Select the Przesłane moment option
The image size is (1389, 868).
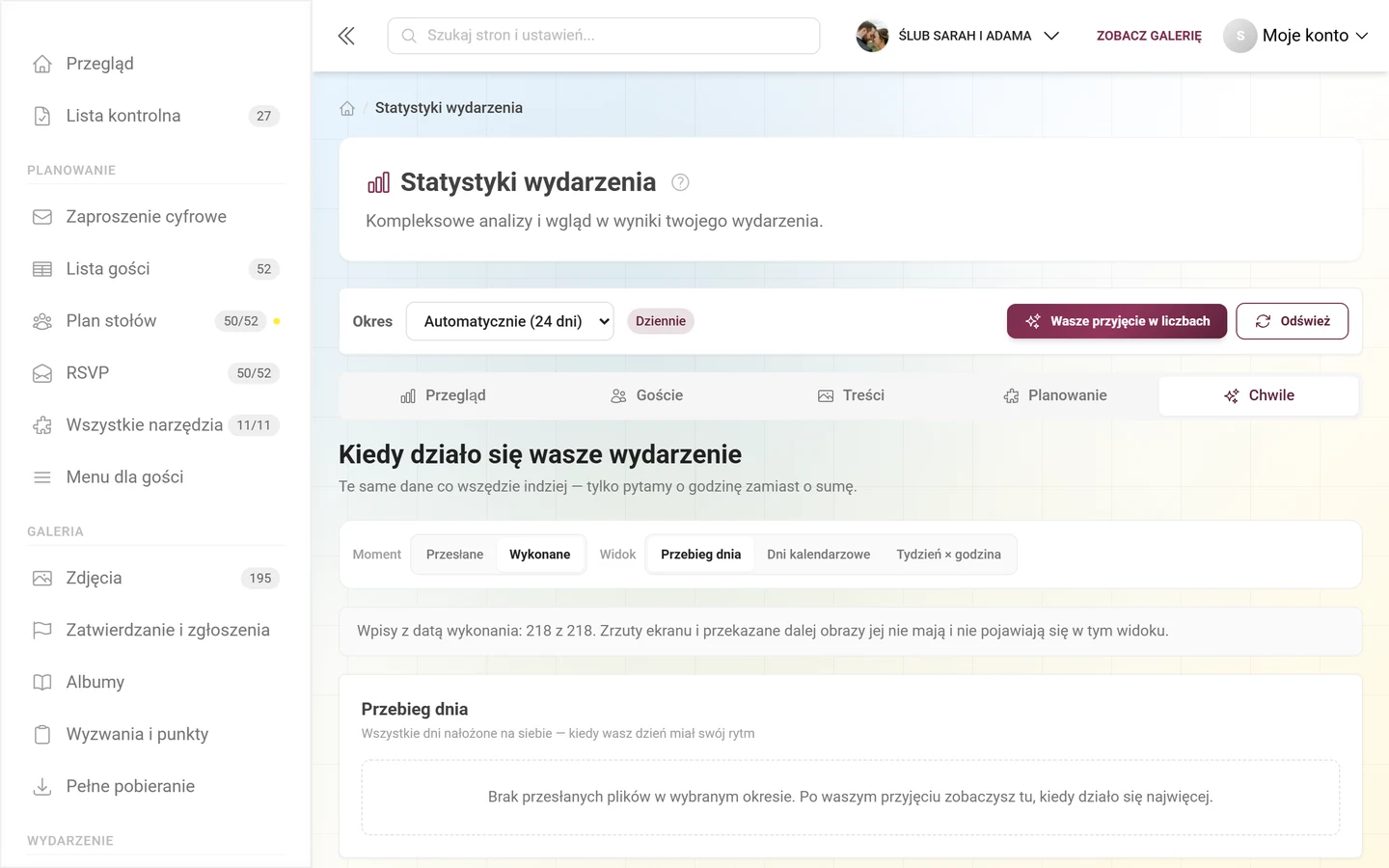click(455, 555)
